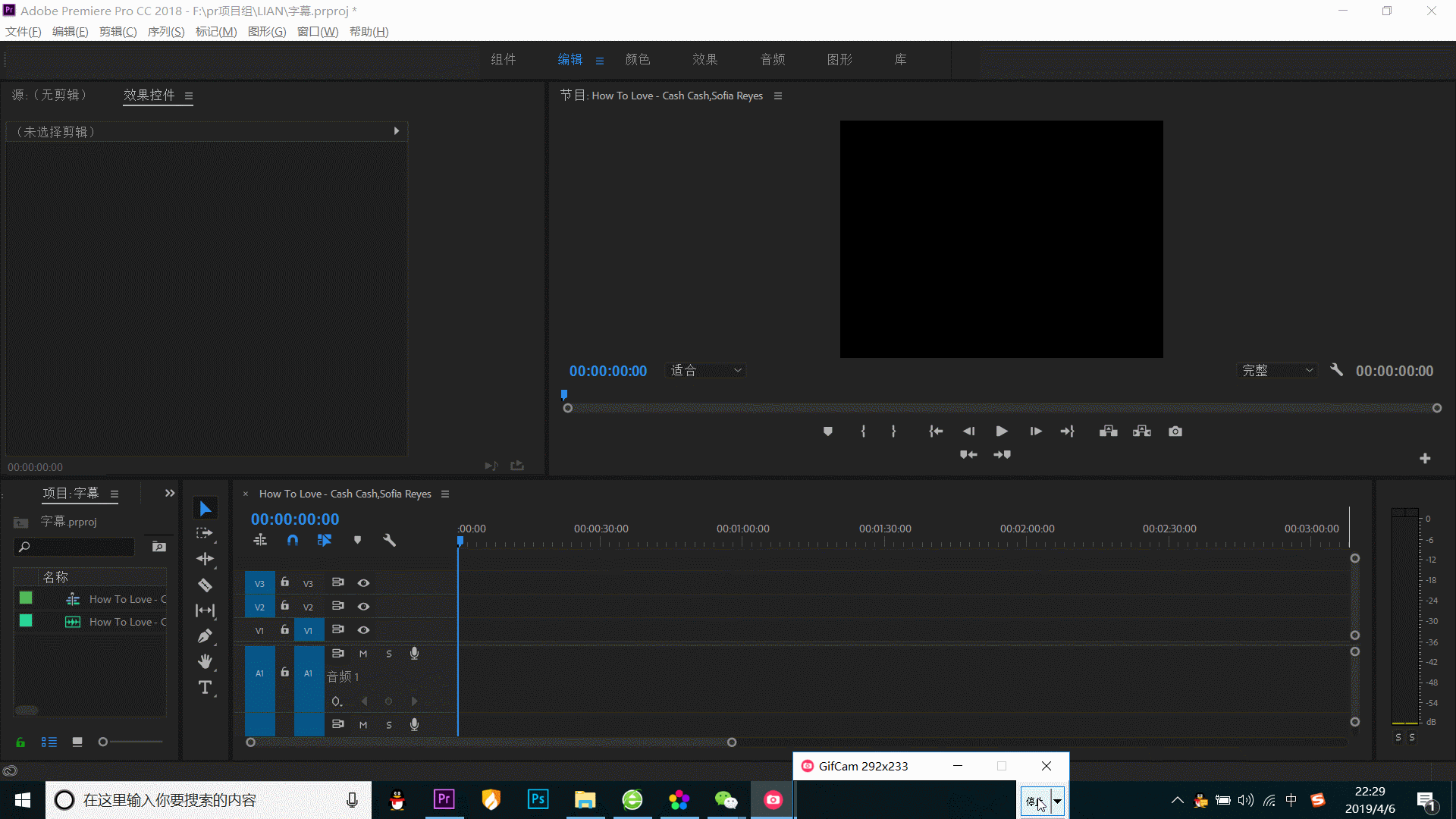Screen dimensions: 1456x819
Task: Select the Pen tool
Action: (205, 636)
